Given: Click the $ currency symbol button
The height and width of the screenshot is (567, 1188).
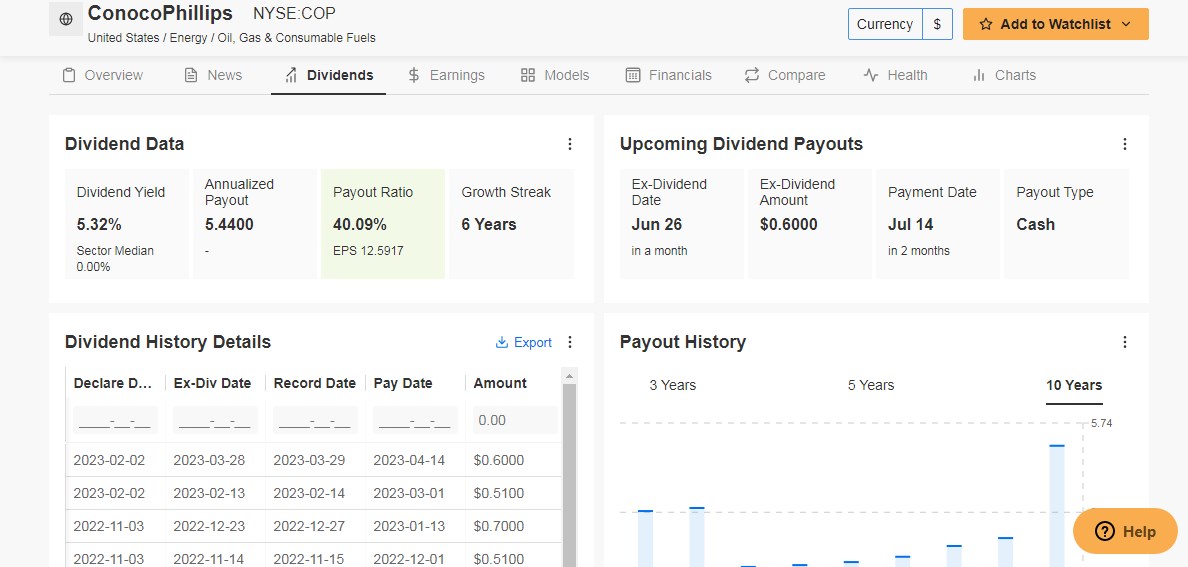Looking at the screenshot, I should click(x=937, y=24).
